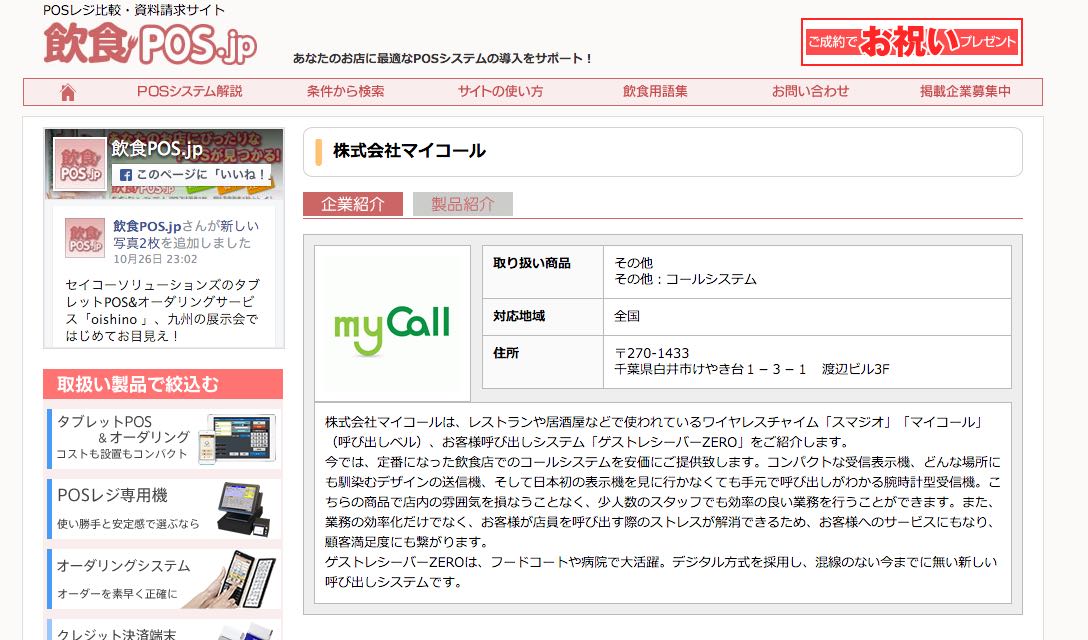Viewport: 1088px width, 640px height.
Task: Go to 飲食用語集 menu item
Action: tap(655, 92)
